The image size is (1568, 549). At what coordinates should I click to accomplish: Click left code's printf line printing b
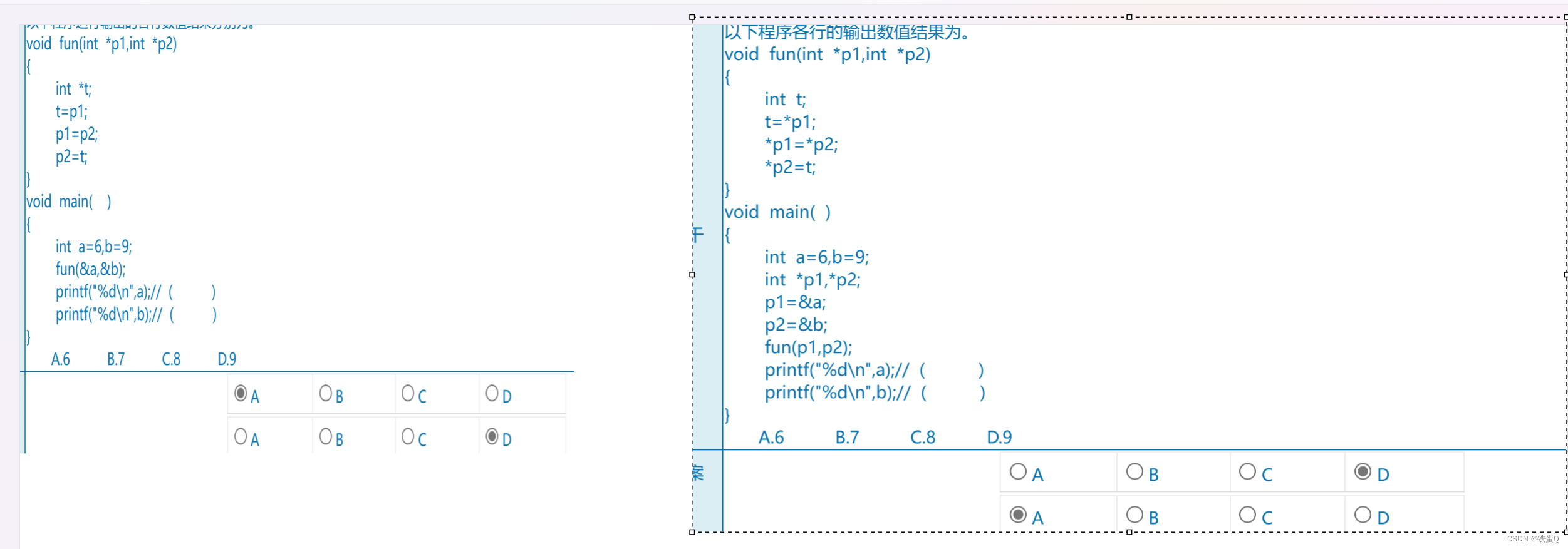coord(136,314)
